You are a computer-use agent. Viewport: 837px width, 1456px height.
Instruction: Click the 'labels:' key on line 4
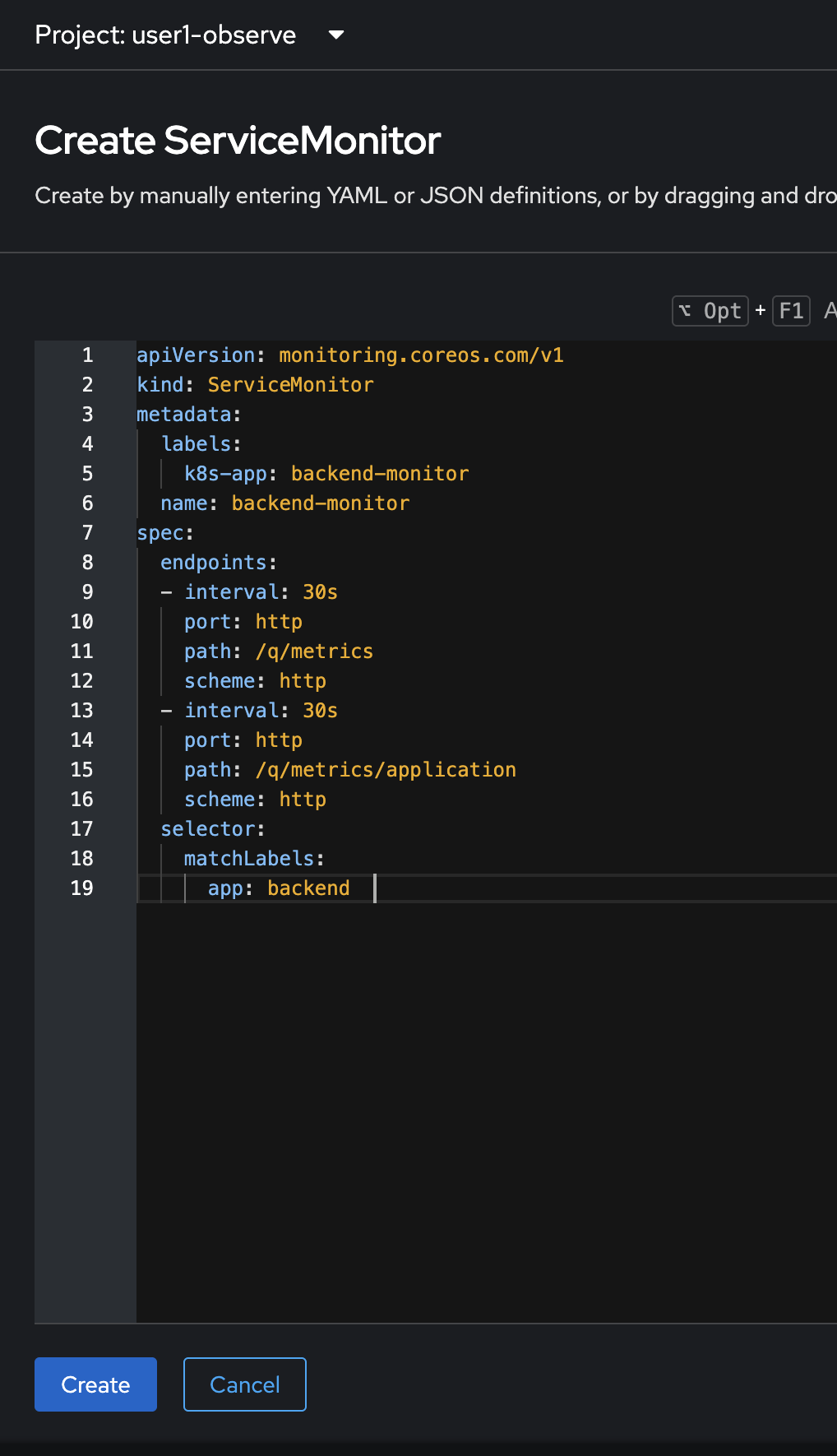coord(201,444)
